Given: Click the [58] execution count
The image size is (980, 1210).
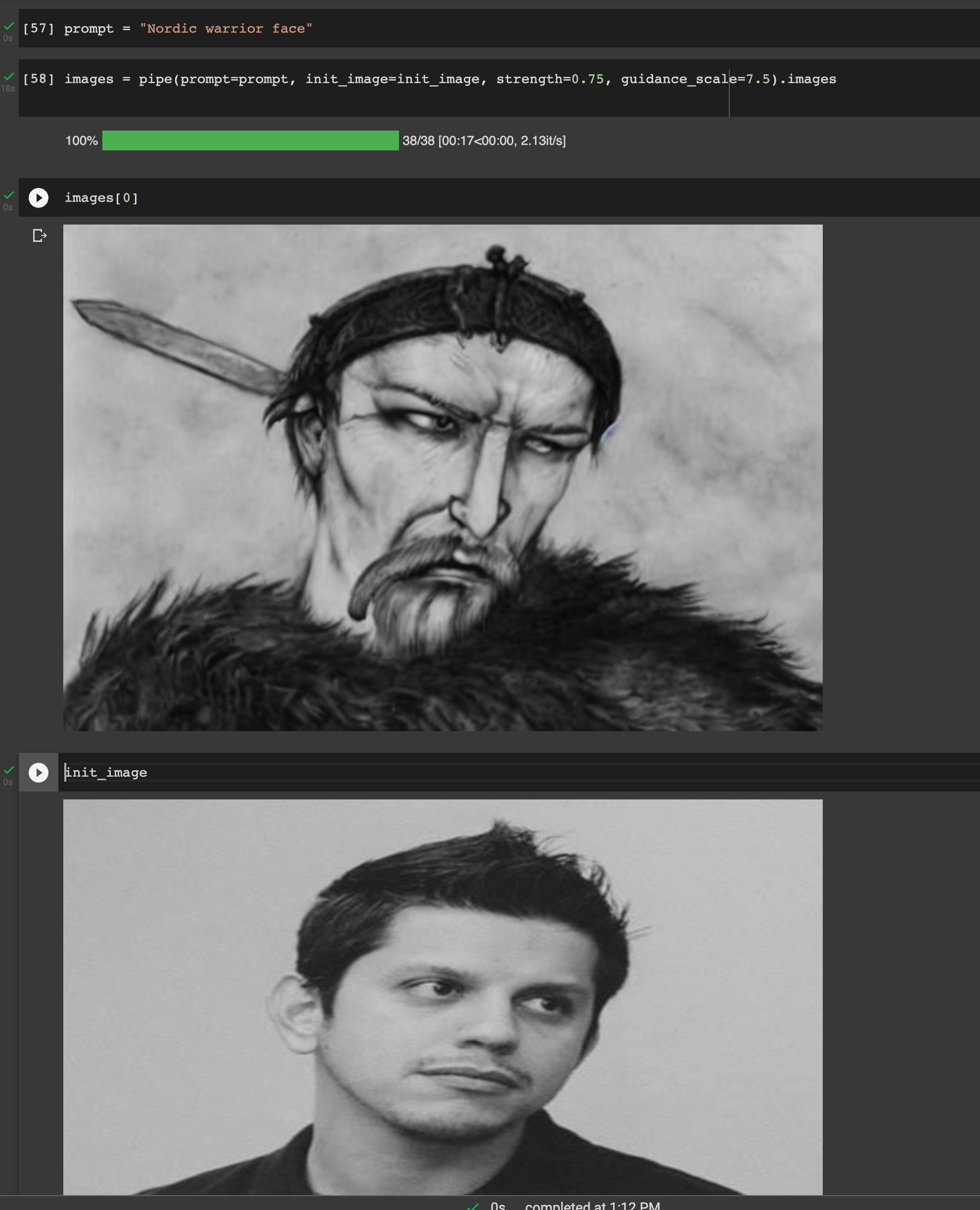Looking at the screenshot, I should point(39,79).
